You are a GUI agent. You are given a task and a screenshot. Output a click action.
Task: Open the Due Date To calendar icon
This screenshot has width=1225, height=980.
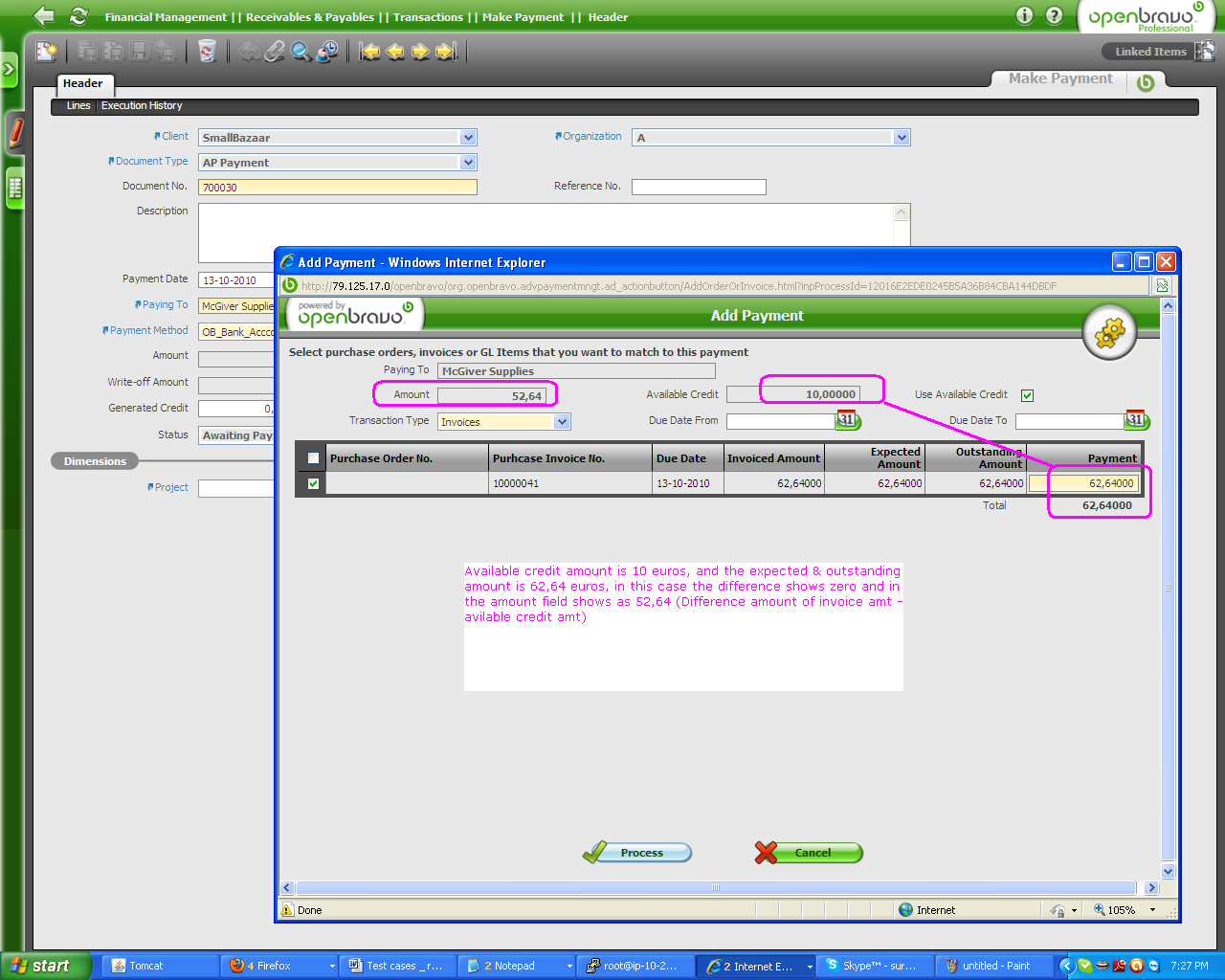[1137, 420]
